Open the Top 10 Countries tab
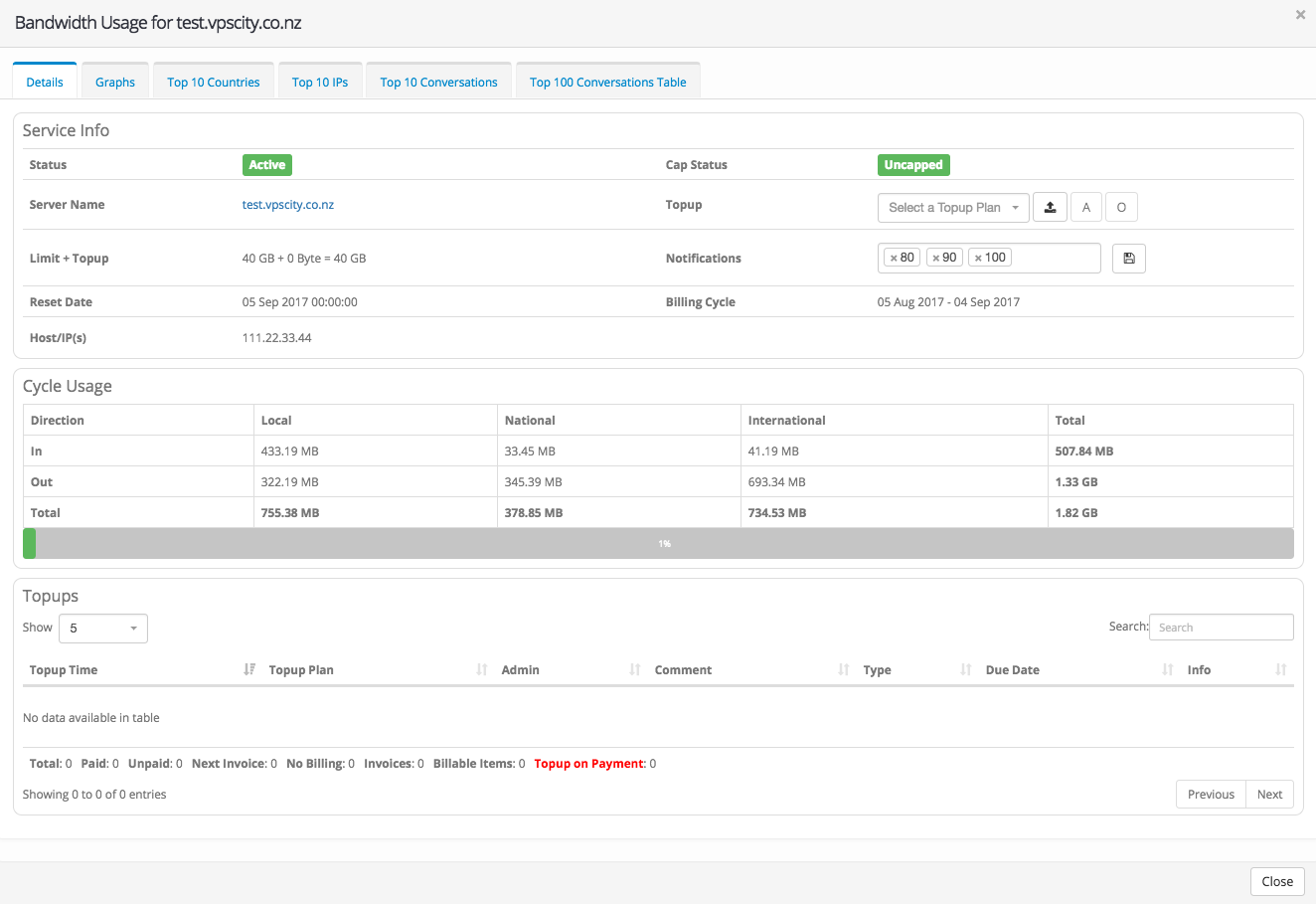Screen dimensions: 1316x904 pos(213,83)
